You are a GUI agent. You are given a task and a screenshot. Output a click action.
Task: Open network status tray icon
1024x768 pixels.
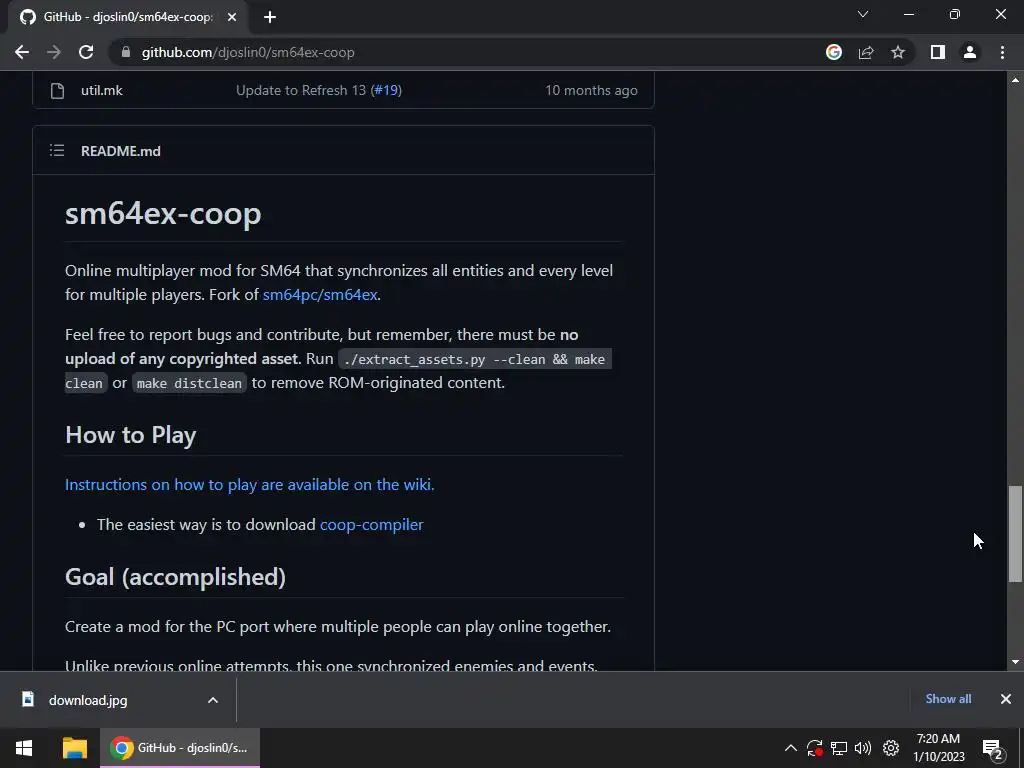coord(839,748)
